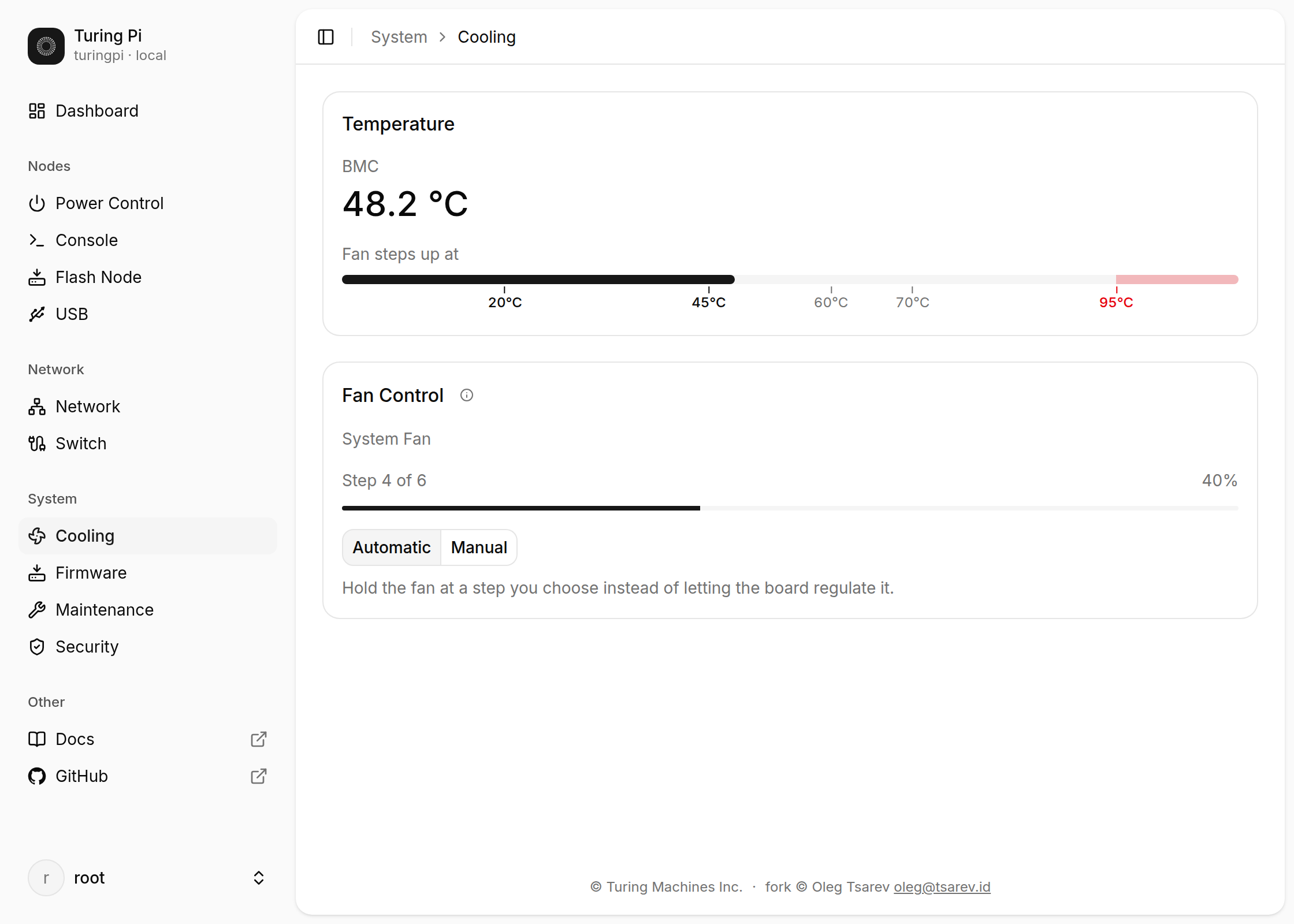Viewport: 1294px width, 924px height.
Task: Open the Network settings page
Action: point(148,407)
